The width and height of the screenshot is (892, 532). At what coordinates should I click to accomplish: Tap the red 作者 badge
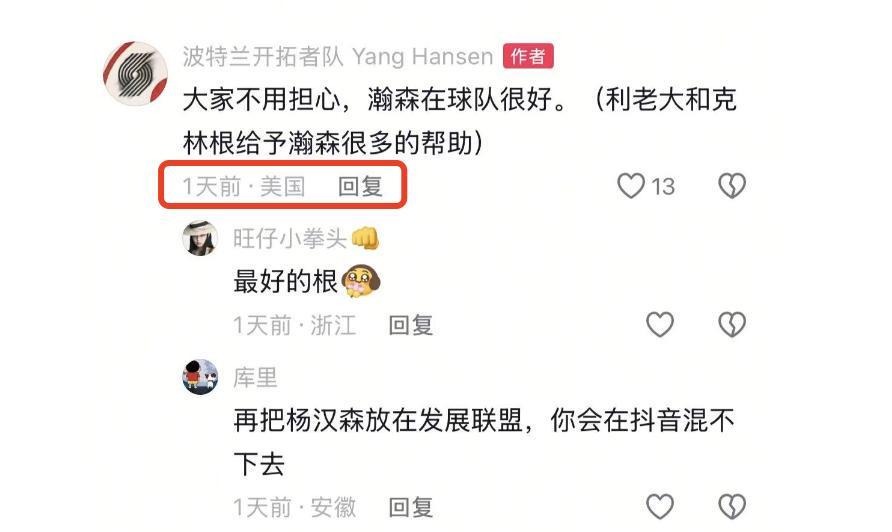click(x=528, y=56)
